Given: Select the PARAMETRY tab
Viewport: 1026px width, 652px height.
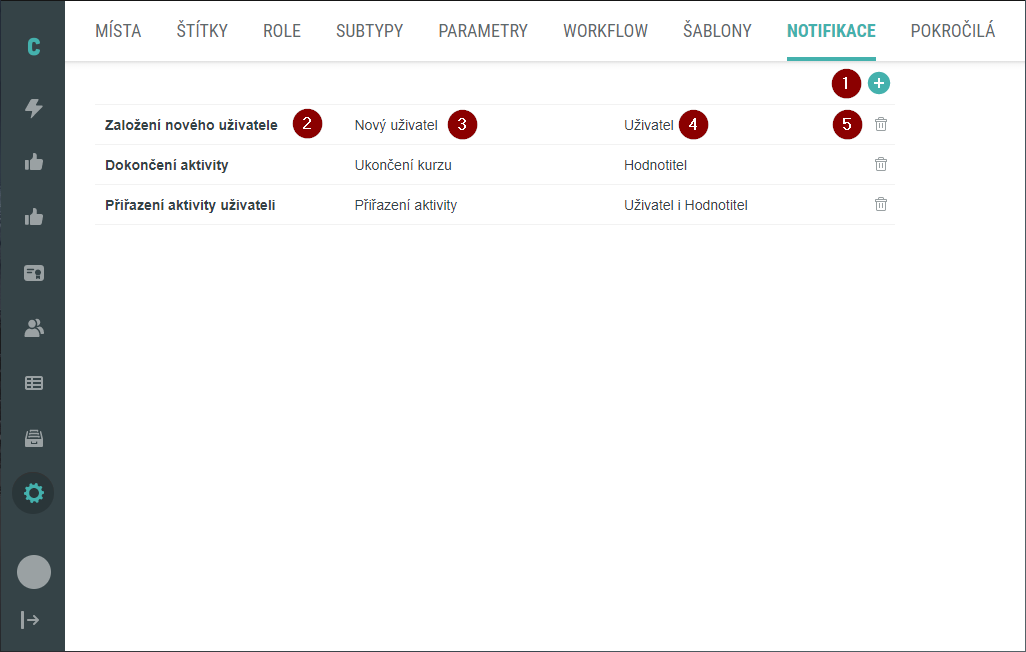Looking at the screenshot, I should point(483,31).
